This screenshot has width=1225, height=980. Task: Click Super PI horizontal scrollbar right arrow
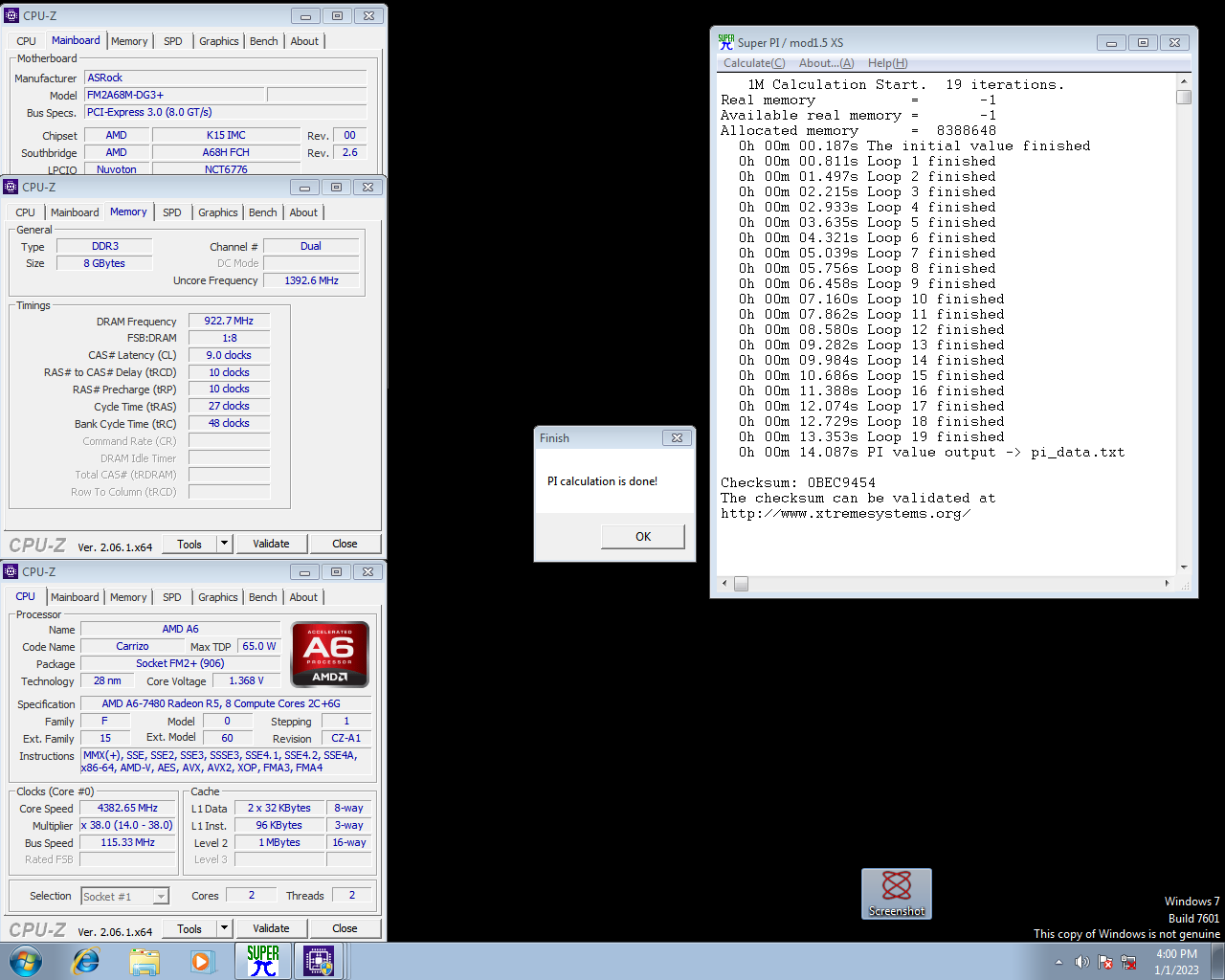1167,583
